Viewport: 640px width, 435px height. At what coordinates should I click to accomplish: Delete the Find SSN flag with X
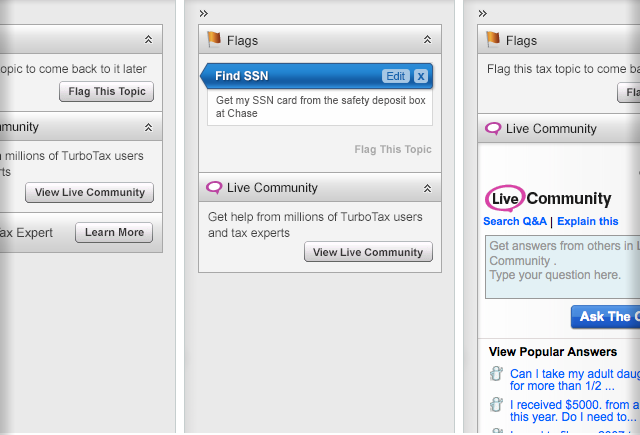421,76
